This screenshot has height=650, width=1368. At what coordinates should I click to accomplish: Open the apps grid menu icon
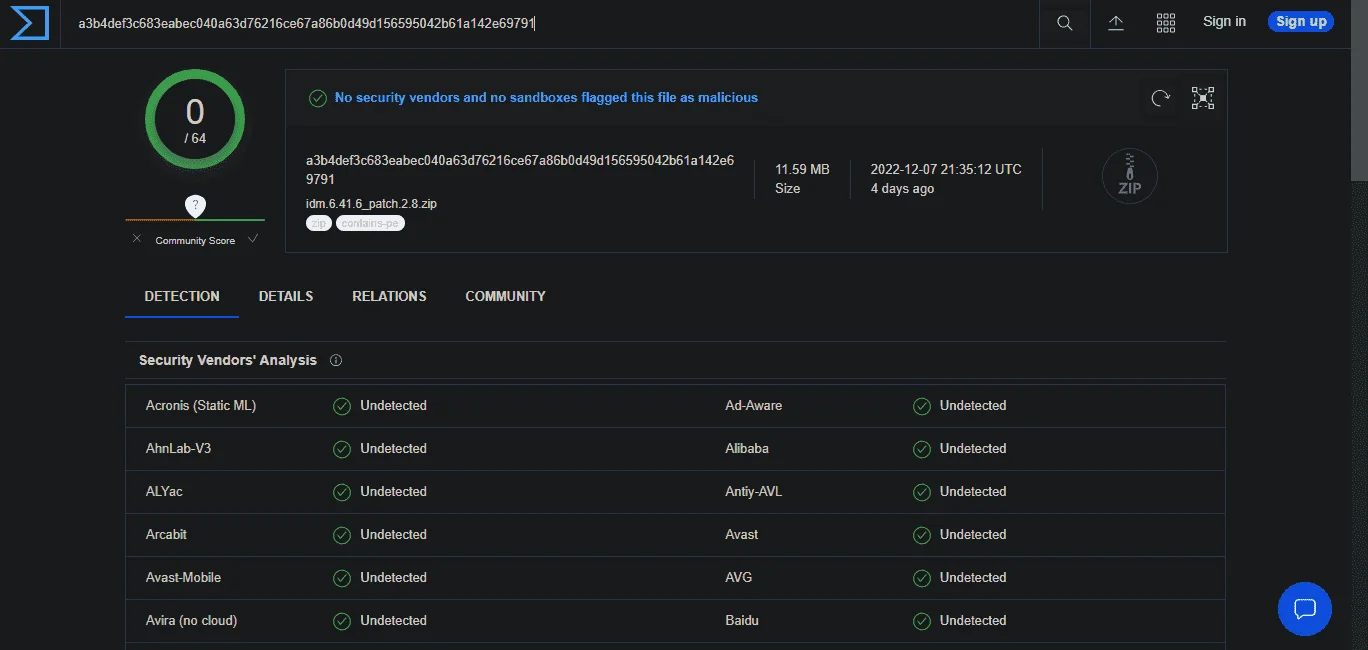pos(1166,23)
